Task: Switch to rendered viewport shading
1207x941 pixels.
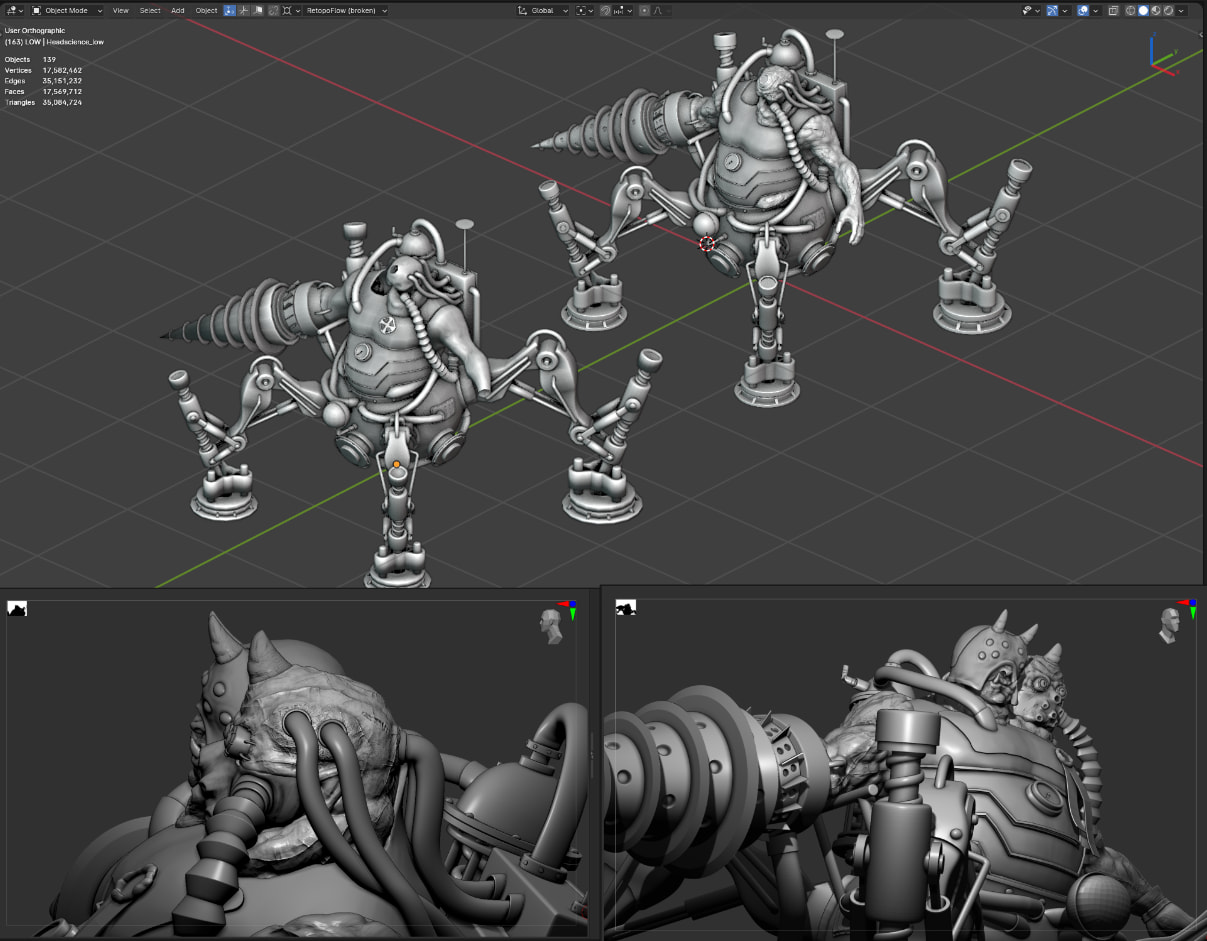Action: click(x=1167, y=10)
